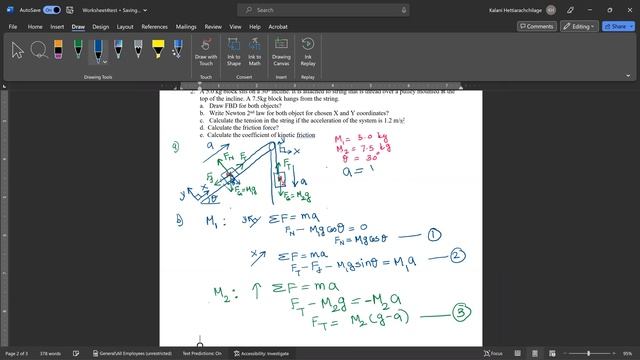Switch to the Insert tab
The image size is (640, 360).
pyautogui.click(x=57, y=27)
